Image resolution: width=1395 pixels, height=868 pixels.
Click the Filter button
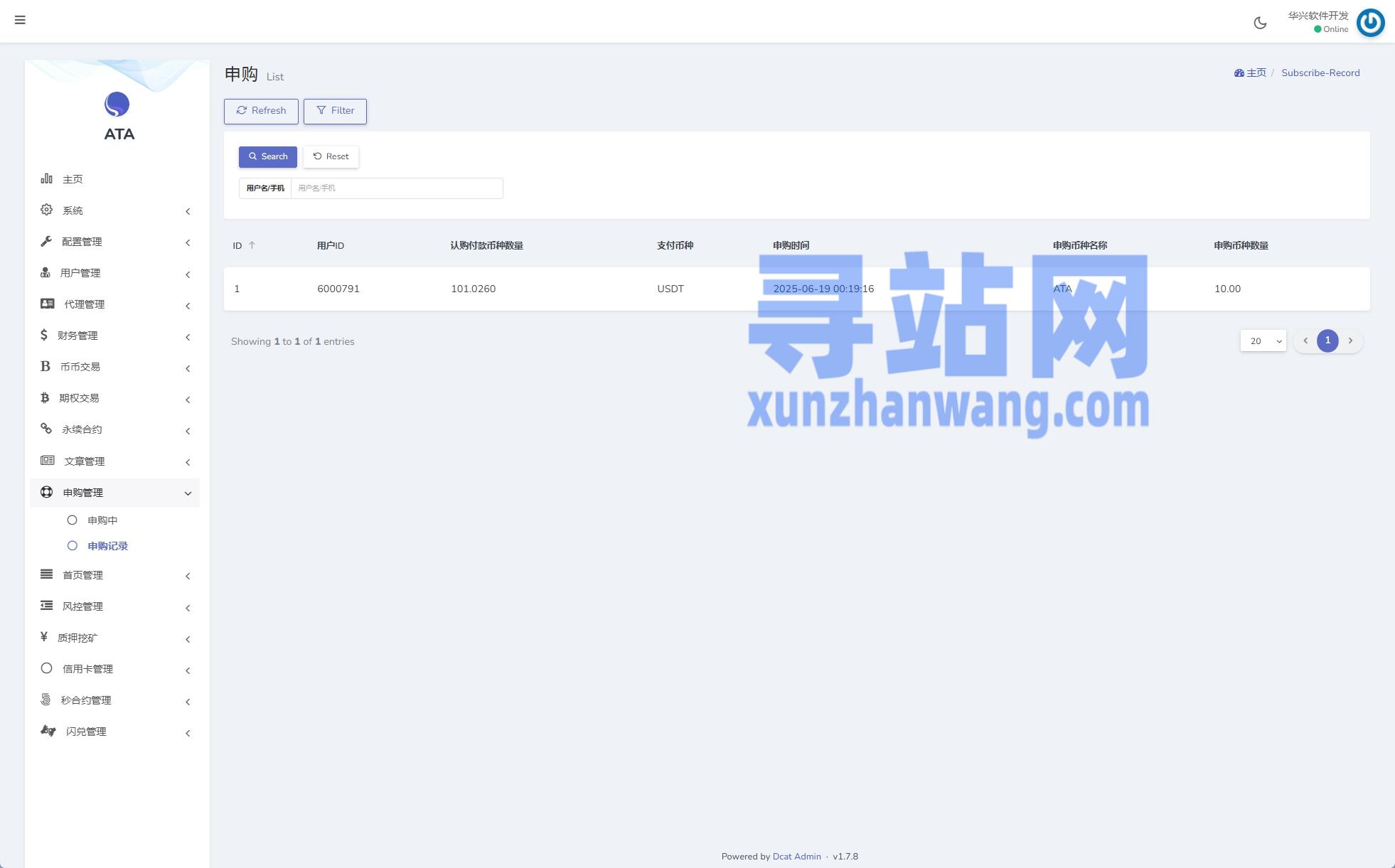click(335, 111)
